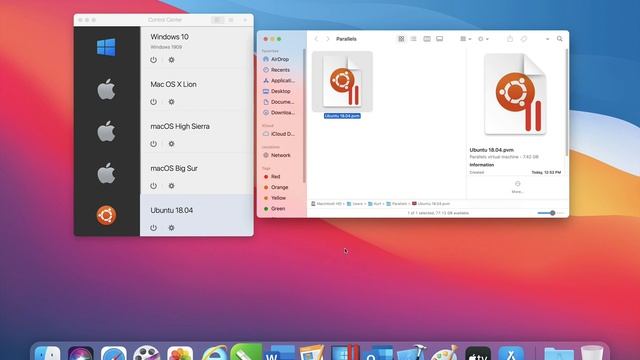Open iCloud Drive in Finder sidebar
The image size is (640, 360).
[x=279, y=134]
